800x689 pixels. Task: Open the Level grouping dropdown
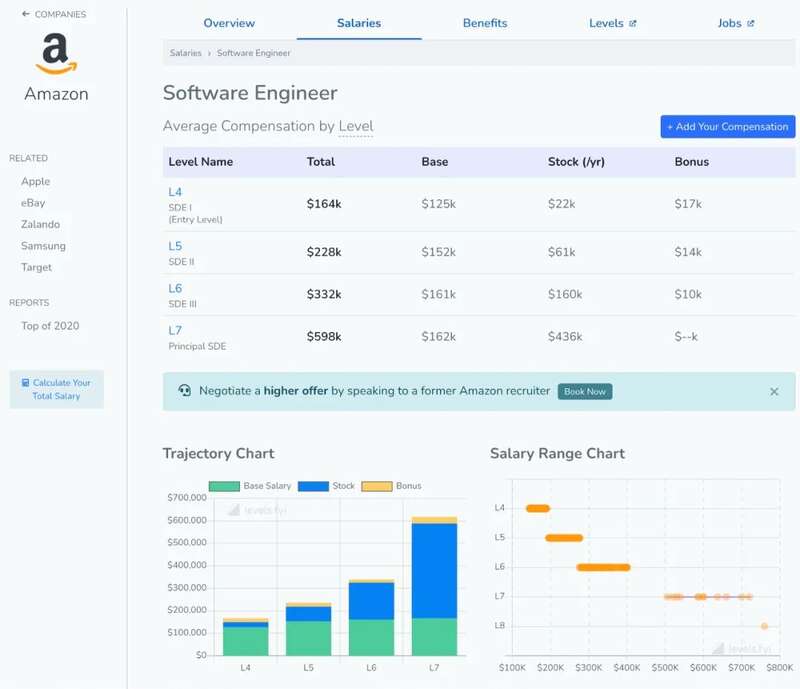[x=355, y=126]
